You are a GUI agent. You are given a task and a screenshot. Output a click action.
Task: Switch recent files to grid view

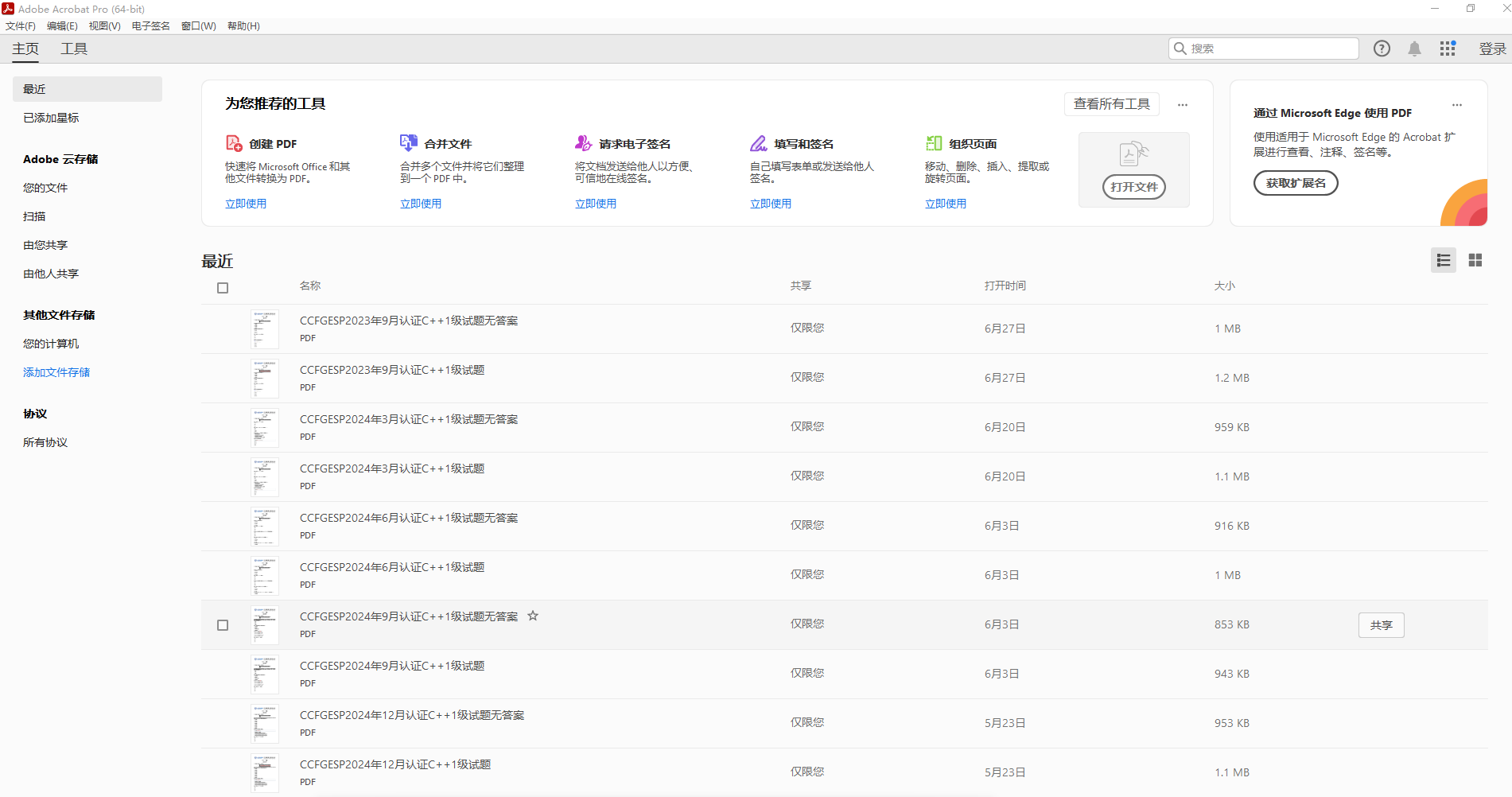click(x=1475, y=260)
